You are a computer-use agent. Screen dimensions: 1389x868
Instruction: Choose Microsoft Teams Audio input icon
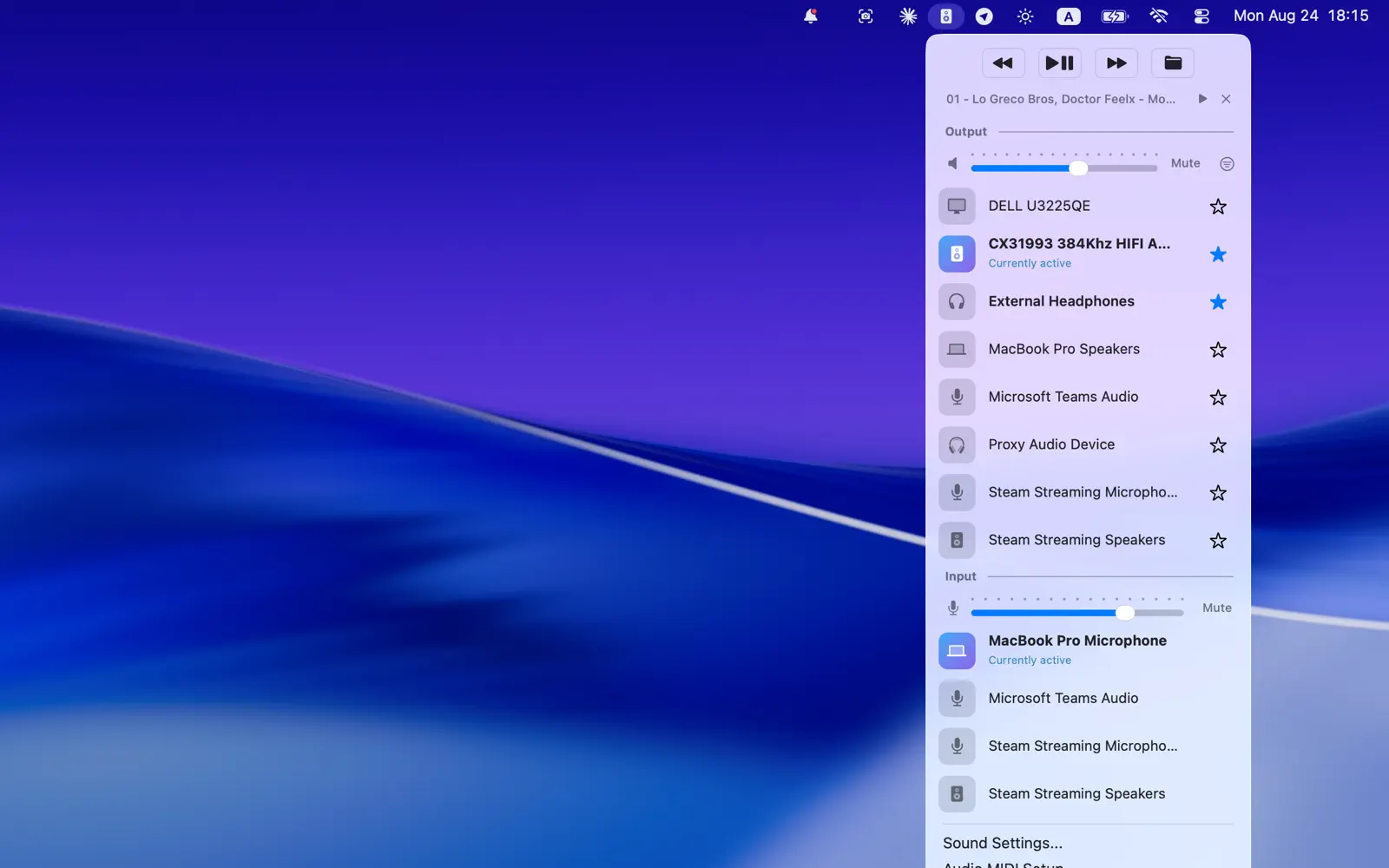click(957, 698)
